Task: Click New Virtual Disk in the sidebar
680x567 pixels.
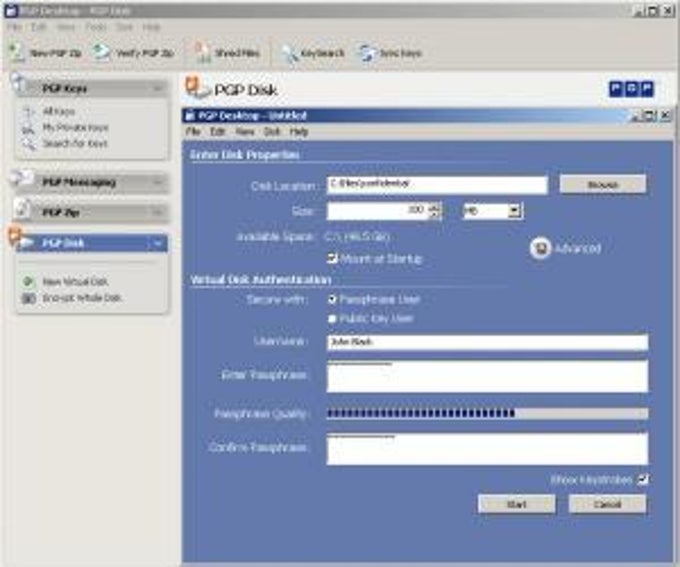Action: [75, 282]
